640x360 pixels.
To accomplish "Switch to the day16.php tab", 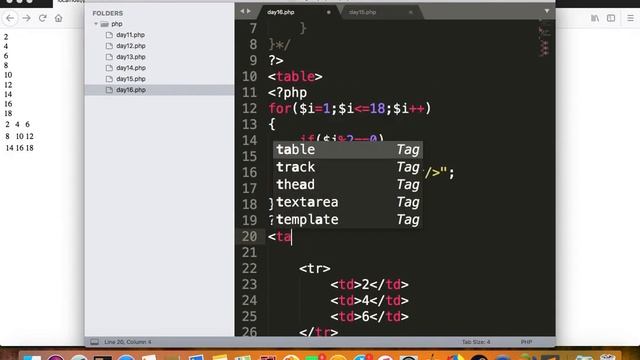I will (x=281, y=12).
